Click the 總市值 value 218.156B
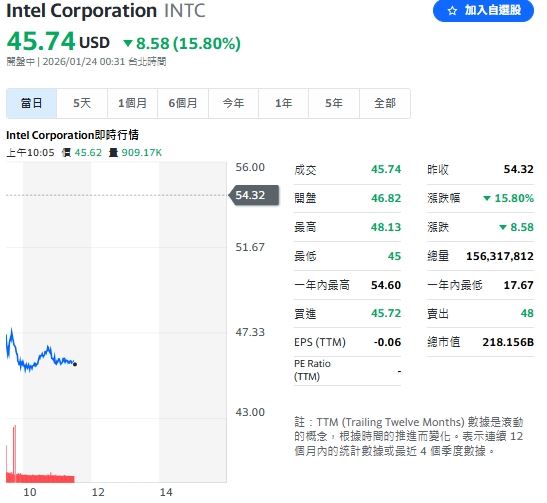Image resolution: width=547 pixels, height=503 pixels. coord(508,342)
